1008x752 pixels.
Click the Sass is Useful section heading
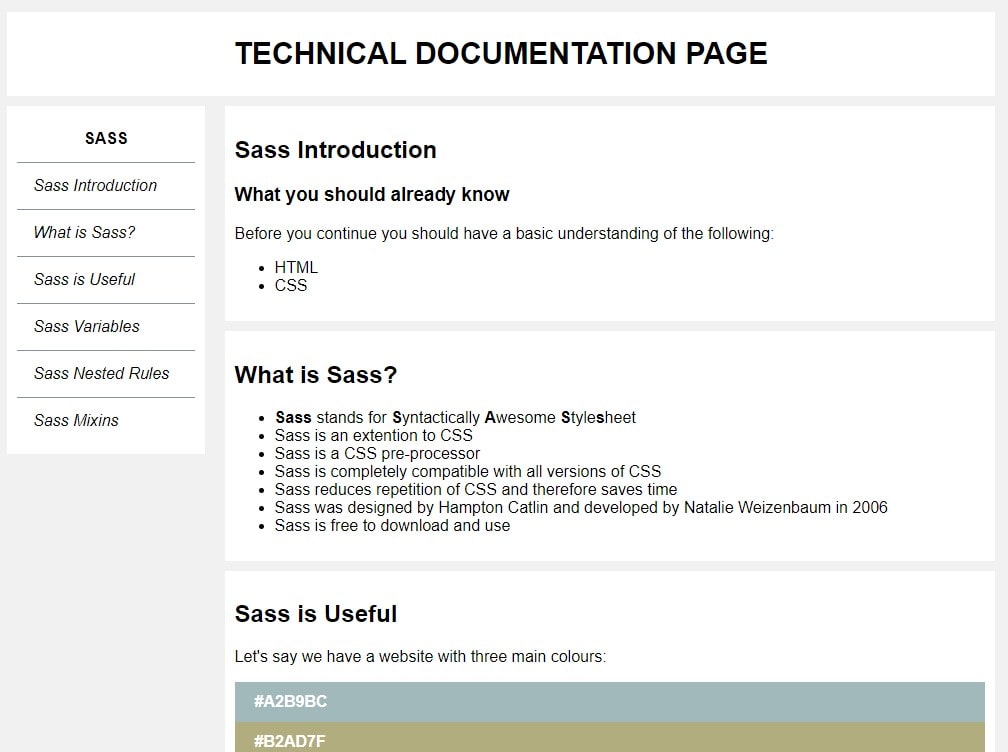(316, 614)
